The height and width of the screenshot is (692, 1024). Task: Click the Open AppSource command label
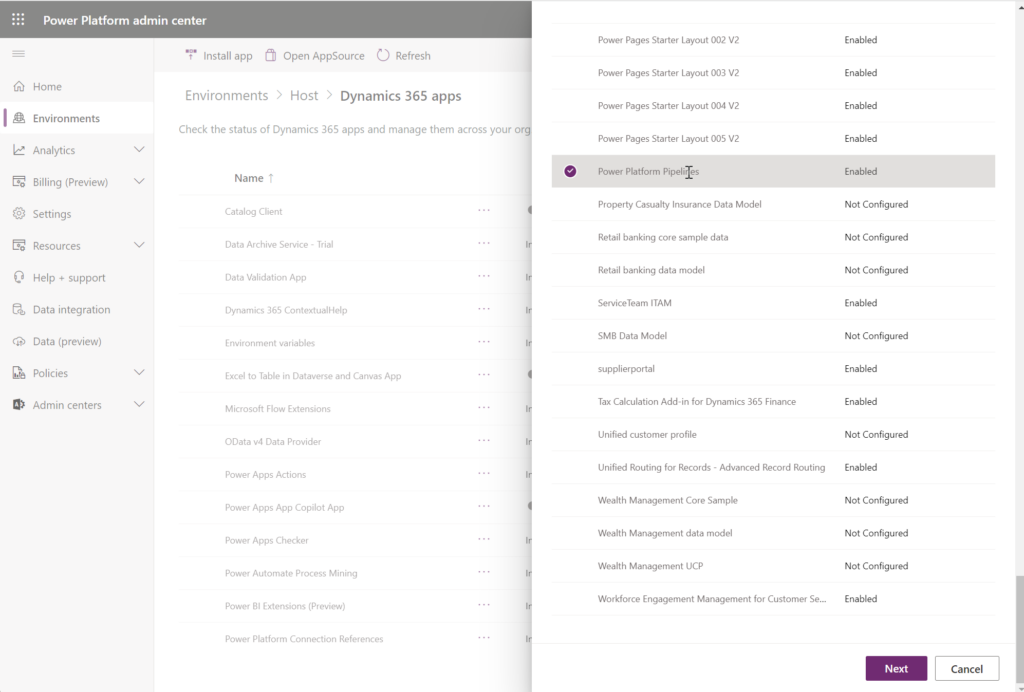click(323, 56)
